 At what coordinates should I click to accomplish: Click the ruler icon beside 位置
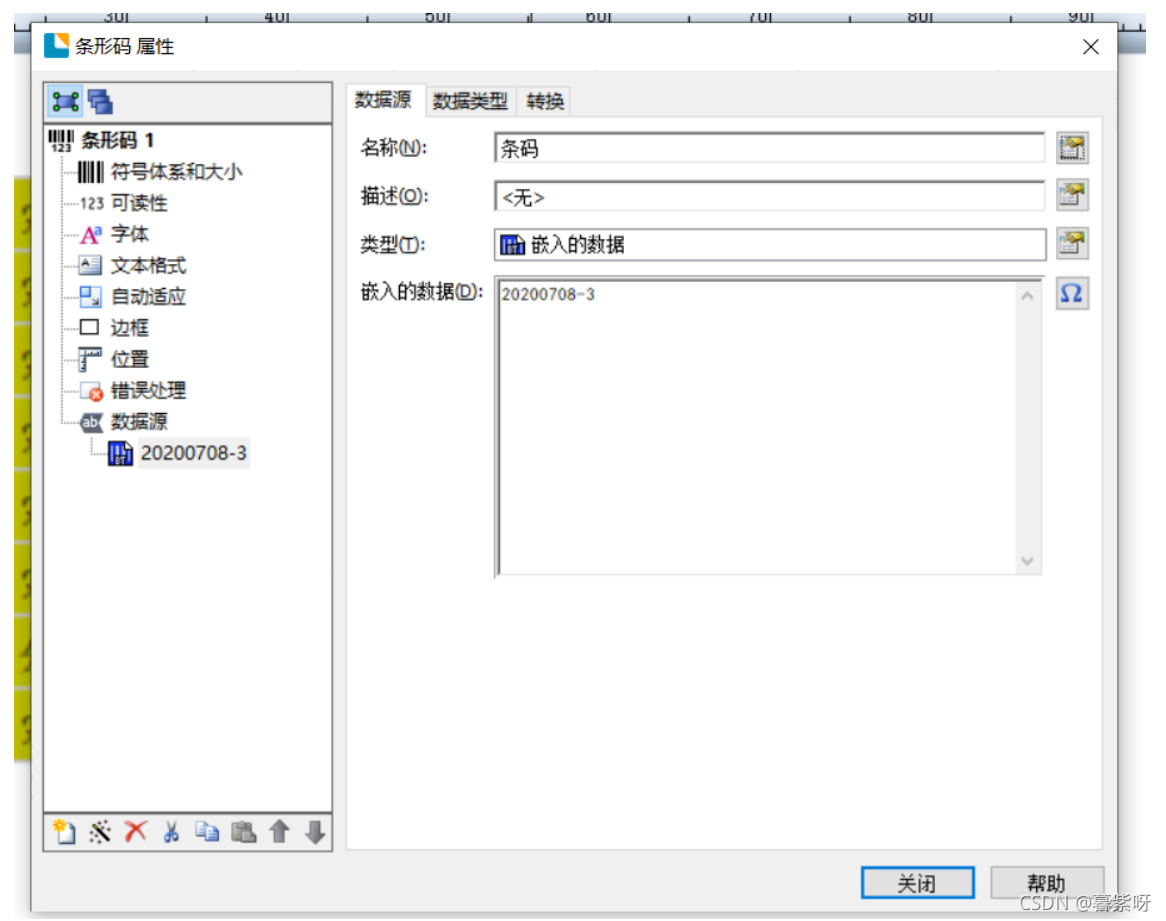click(x=90, y=360)
